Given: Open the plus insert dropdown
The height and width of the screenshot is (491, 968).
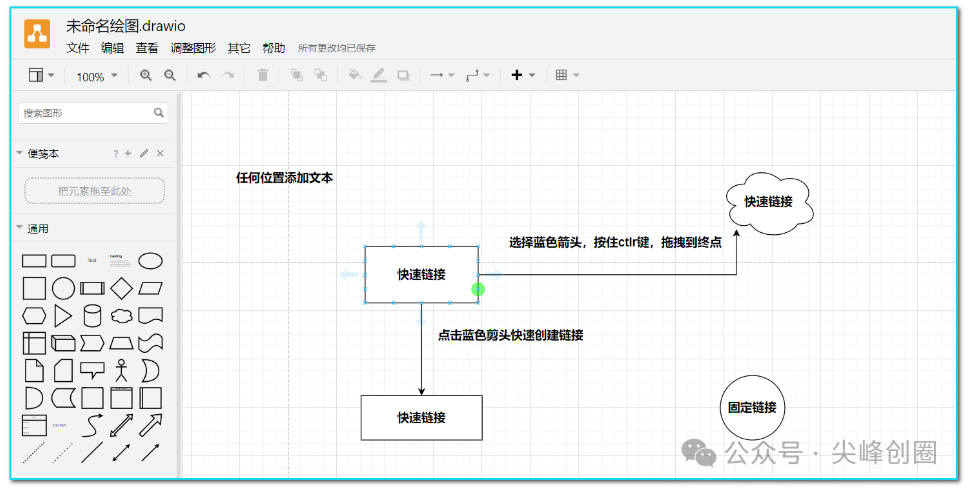Looking at the screenshot, I should click(x=523, y=75).
